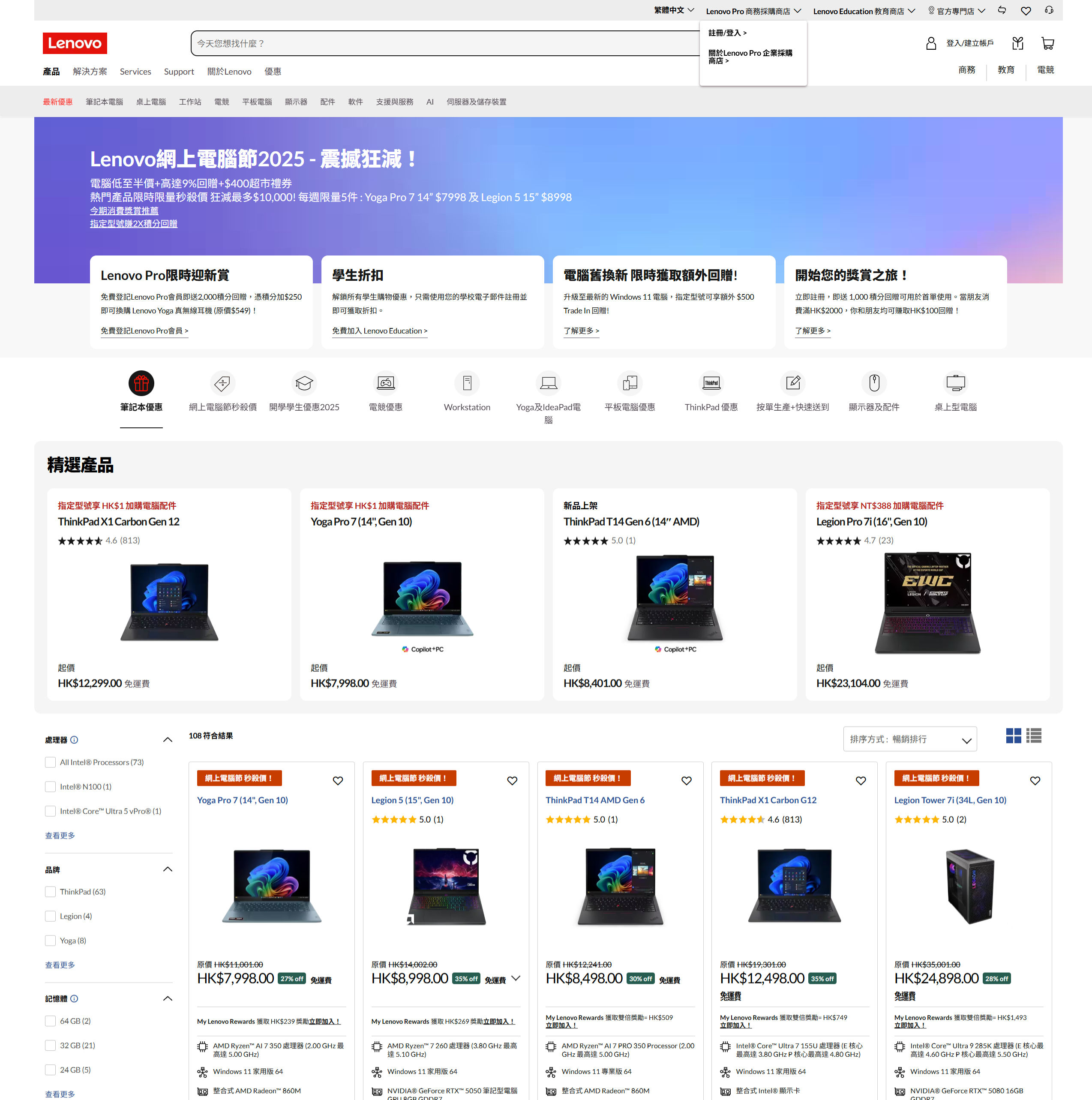Collapse the 品牌 filter section
1092x1100 pixels.
[168, 869]
